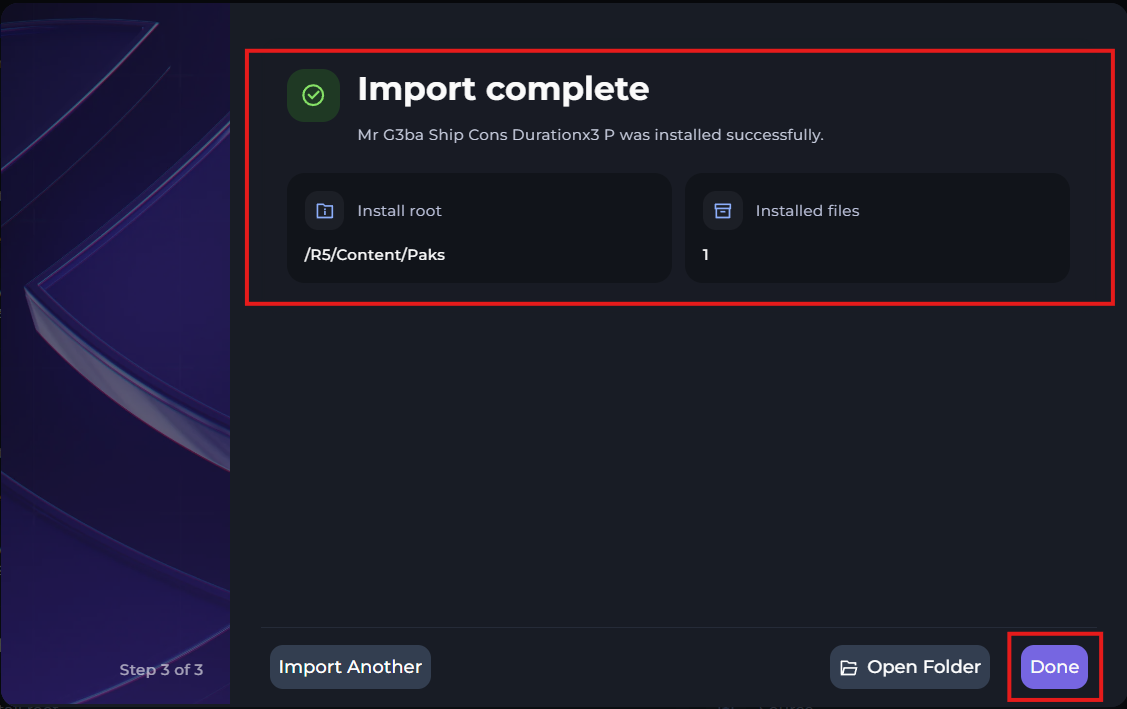Click the "Import complete" heading
The width and height of the screenshot is (1127, 709).
click(503, 89)
